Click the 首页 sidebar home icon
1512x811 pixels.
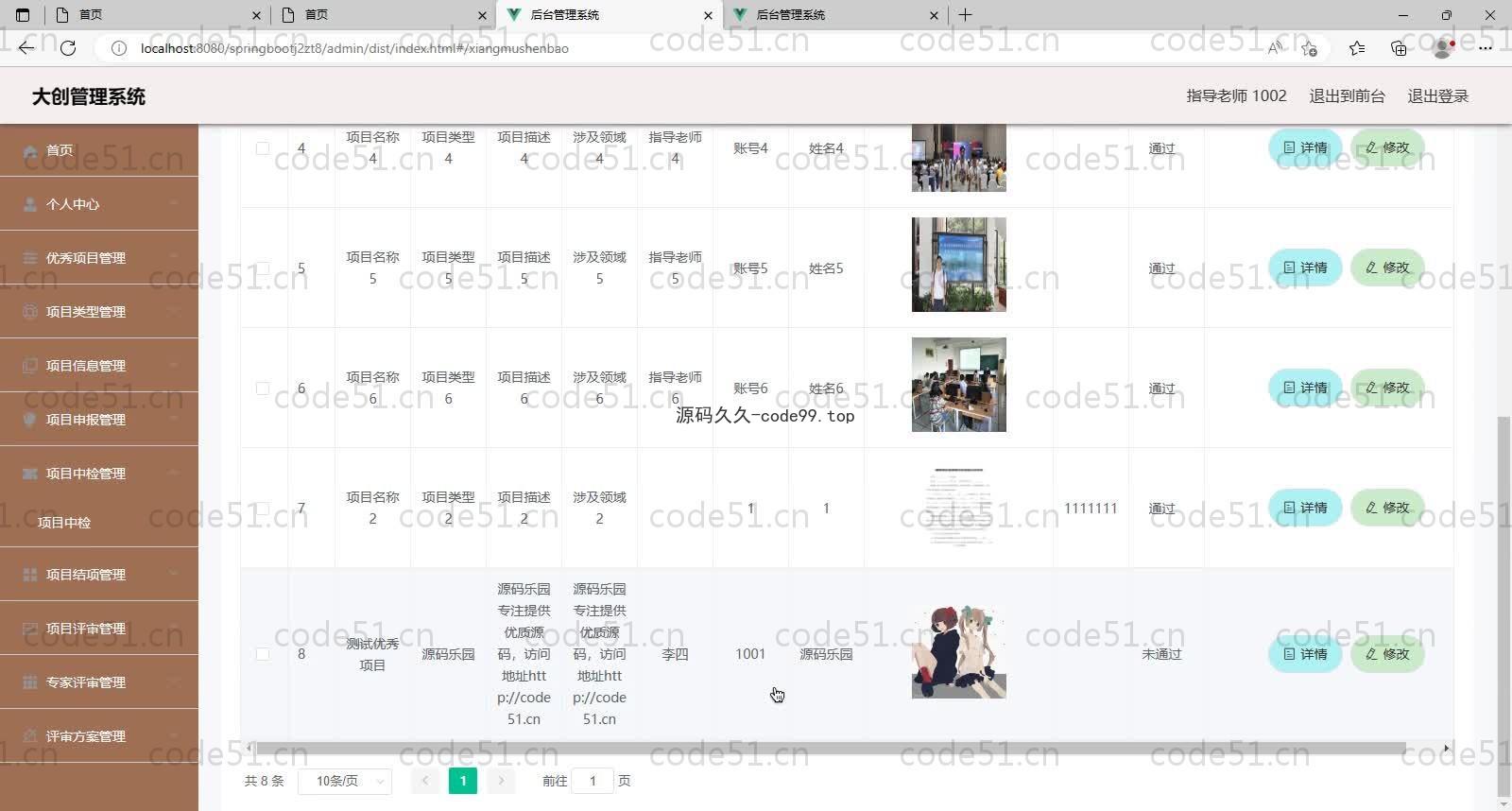[x=30, y=150]
